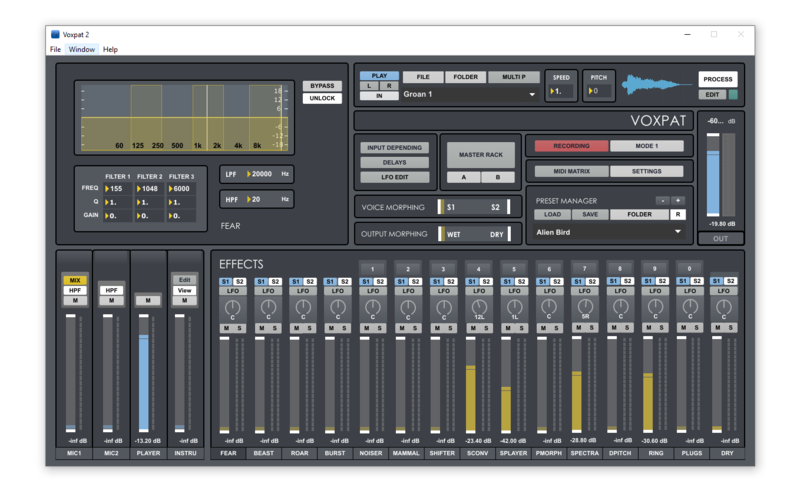Click the minus icon in Preset Manager

click(x=662, y=201)
